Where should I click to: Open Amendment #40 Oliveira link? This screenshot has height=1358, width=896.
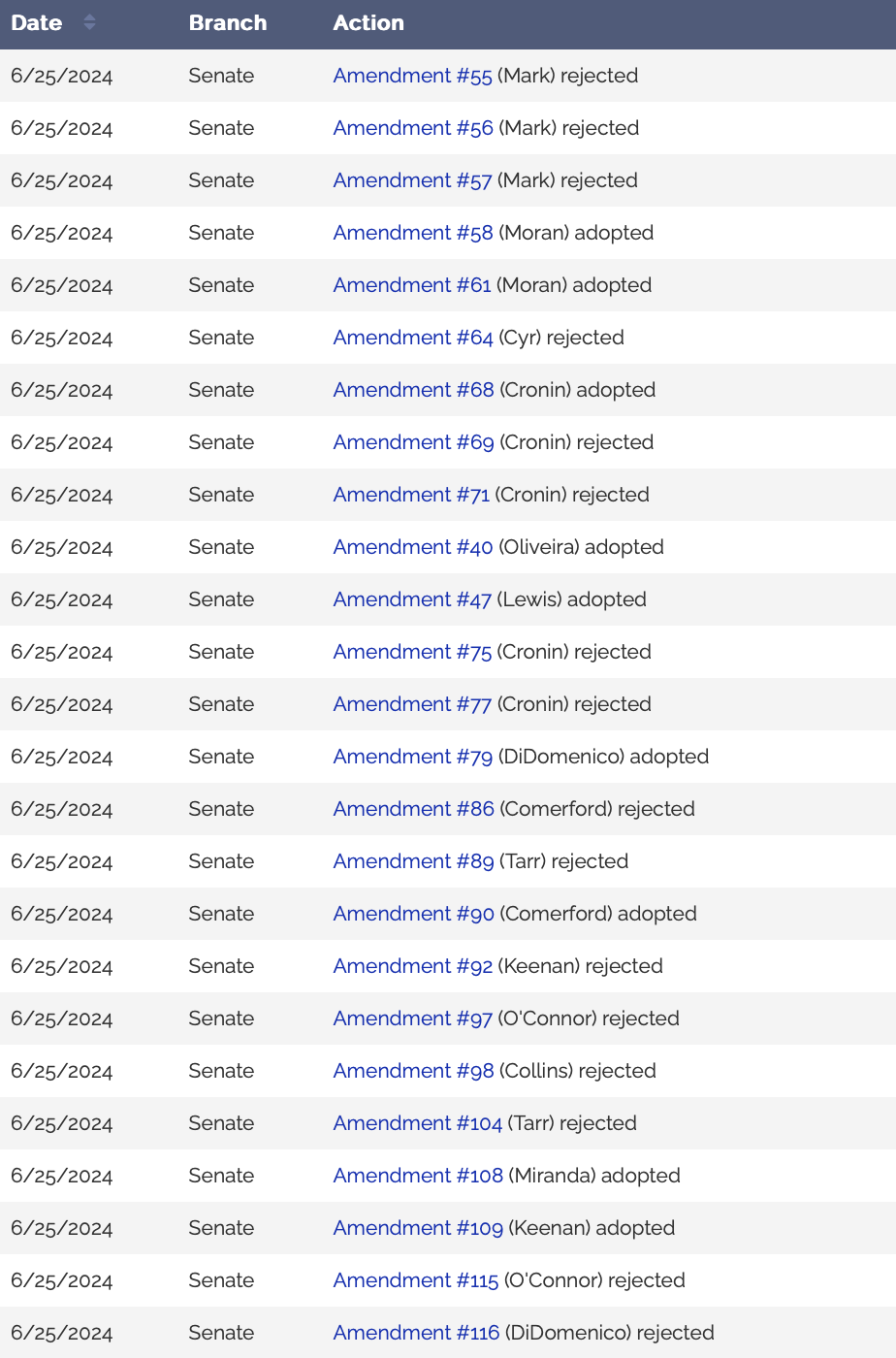pos(412,547)
